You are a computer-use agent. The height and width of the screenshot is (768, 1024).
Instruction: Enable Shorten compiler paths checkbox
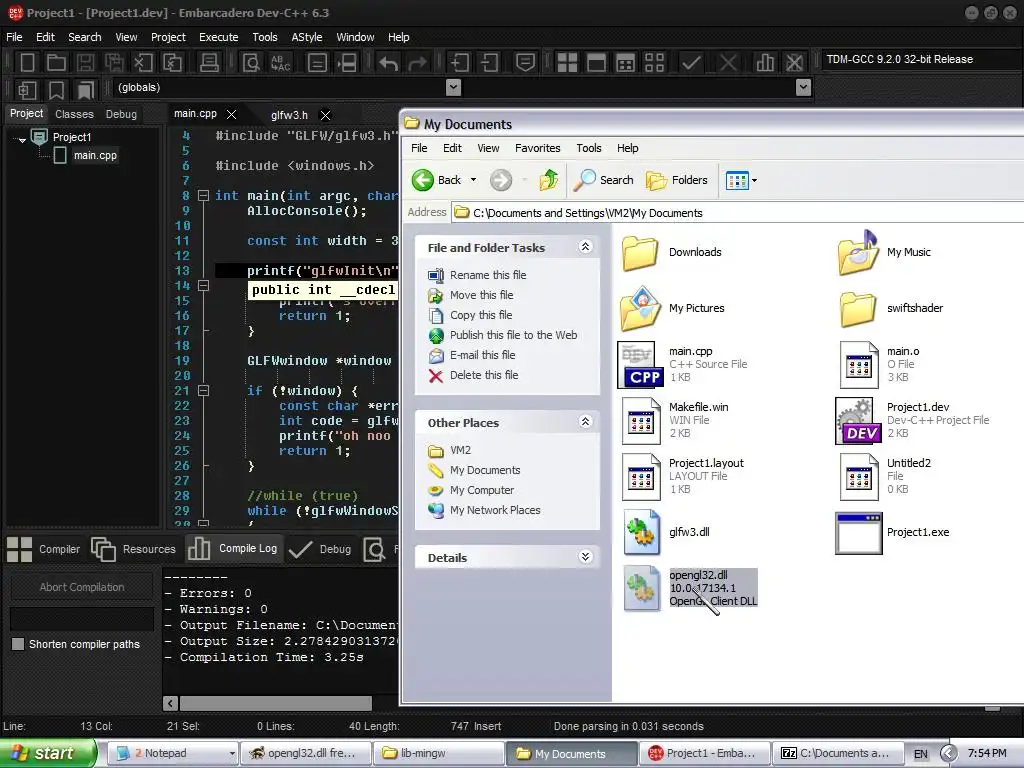point(18,644)
